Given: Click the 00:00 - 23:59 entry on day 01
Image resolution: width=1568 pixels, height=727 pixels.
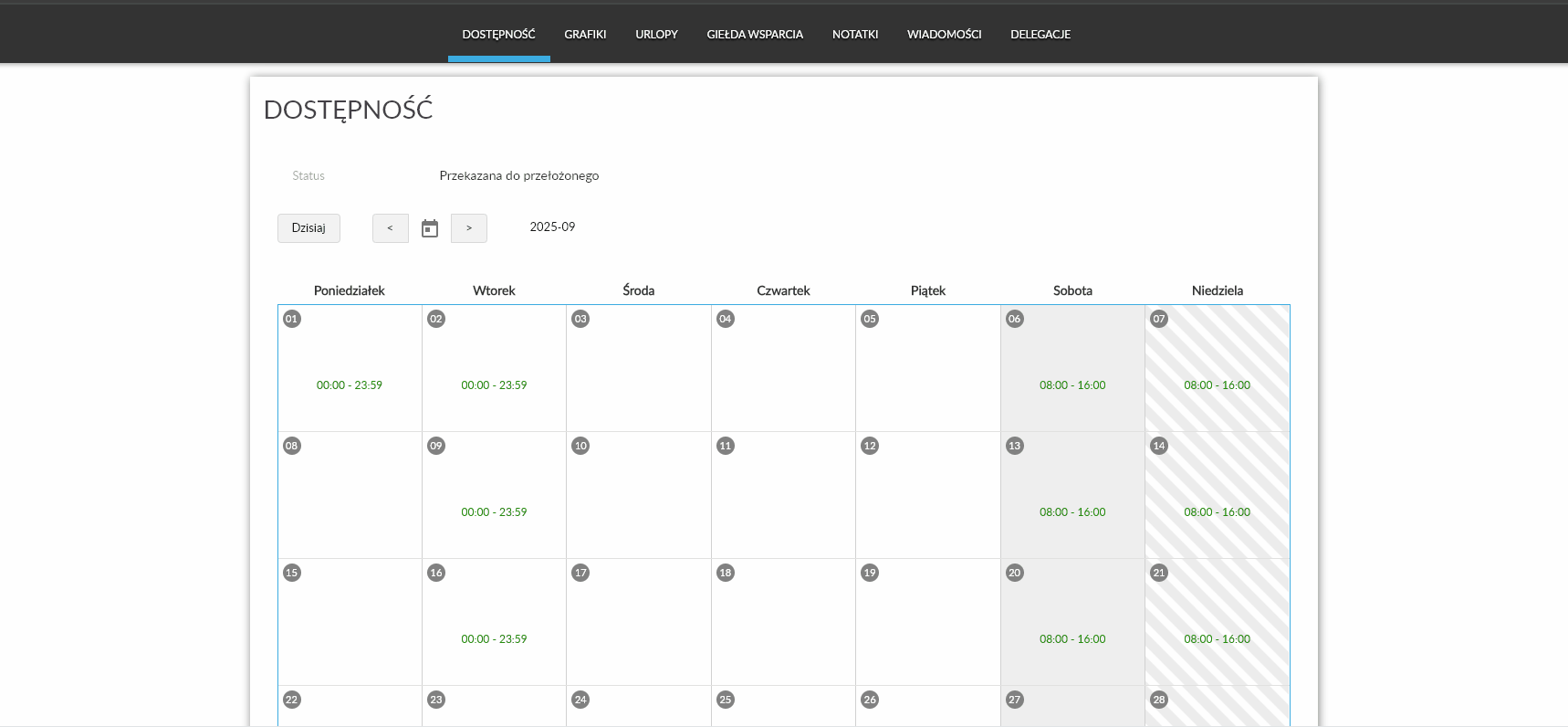Looking at the screenshot, I should (350, 385).
